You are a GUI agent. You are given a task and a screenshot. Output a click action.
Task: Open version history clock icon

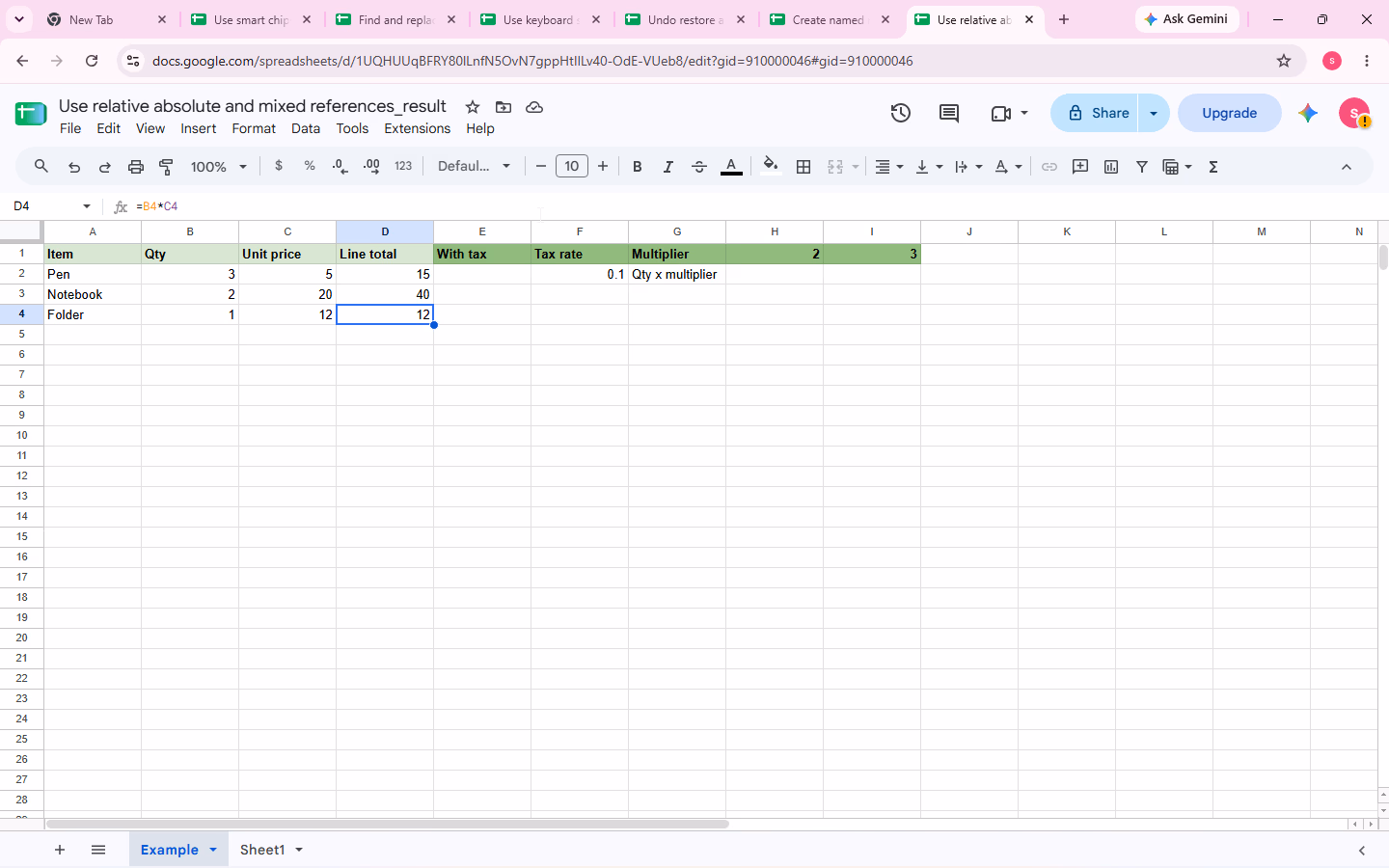901,113
